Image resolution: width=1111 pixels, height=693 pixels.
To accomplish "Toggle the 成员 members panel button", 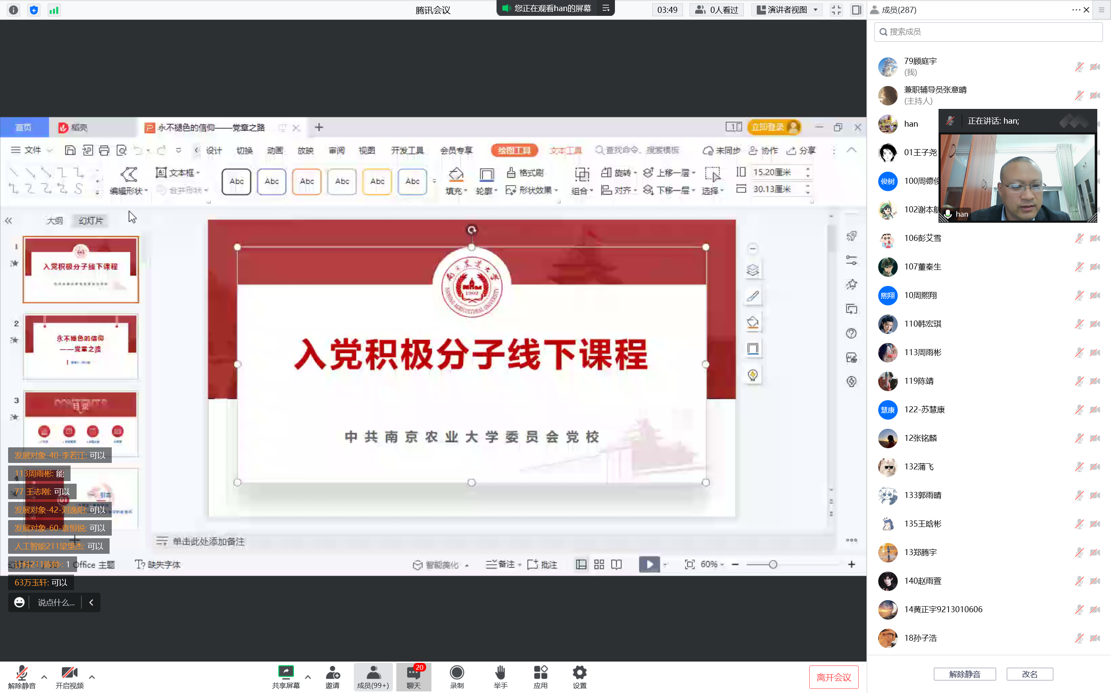I will click(373, 676).
